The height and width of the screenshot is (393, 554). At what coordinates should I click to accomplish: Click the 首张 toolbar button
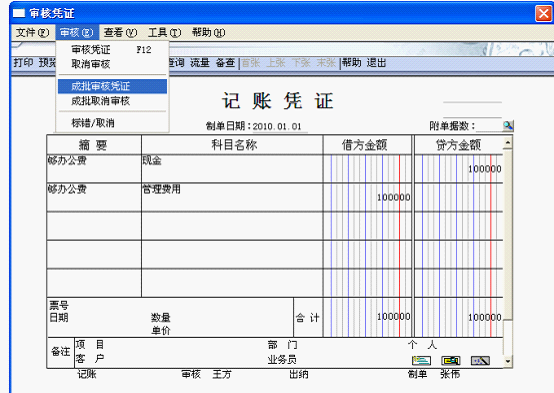[251, 63]
